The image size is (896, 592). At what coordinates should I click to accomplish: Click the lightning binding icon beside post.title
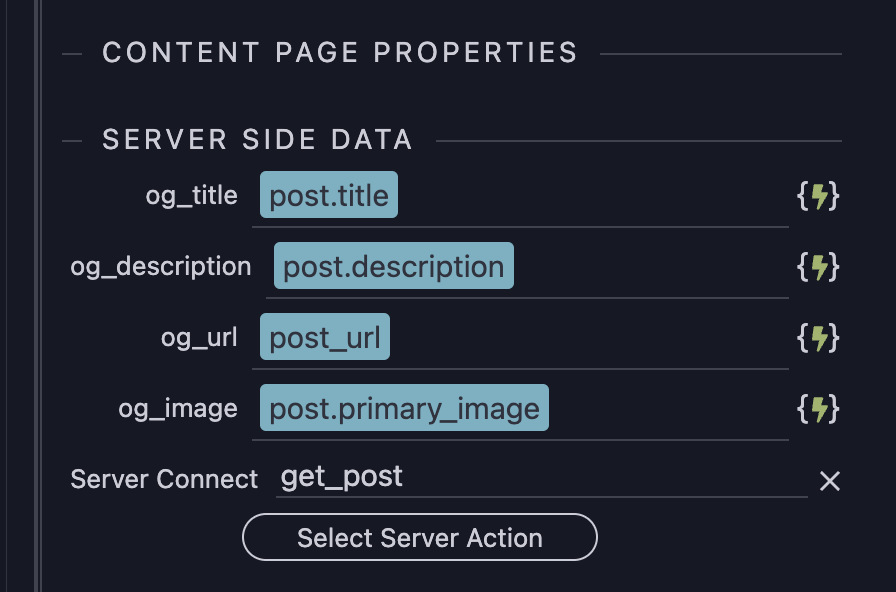pyautogui.click(x=820, y=196)
